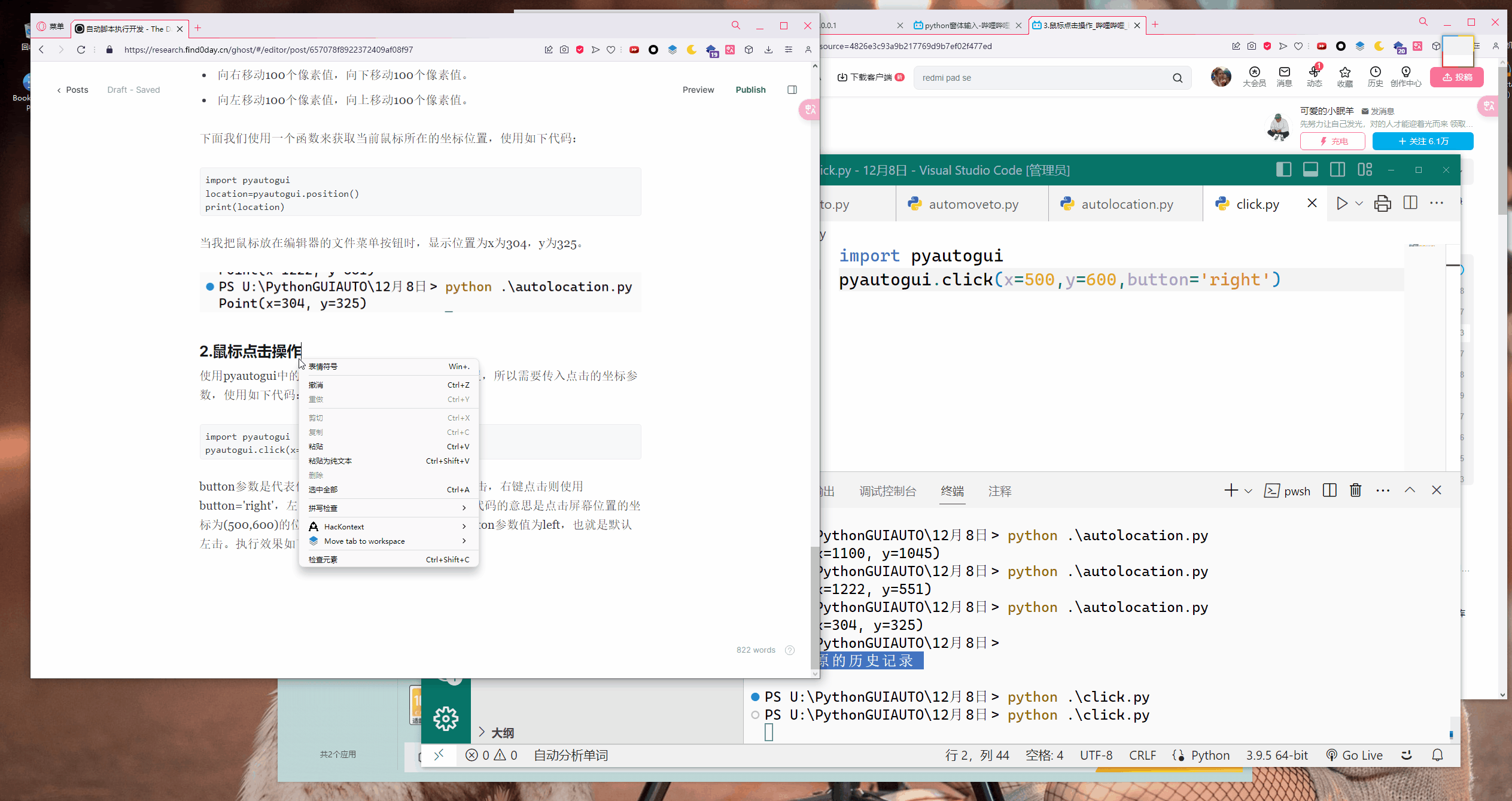Viewport: 1512px width, 801px height.
Task: Open the Python language mode selector in status bar
Action: pyautogui.click(x=1210, y=755)
